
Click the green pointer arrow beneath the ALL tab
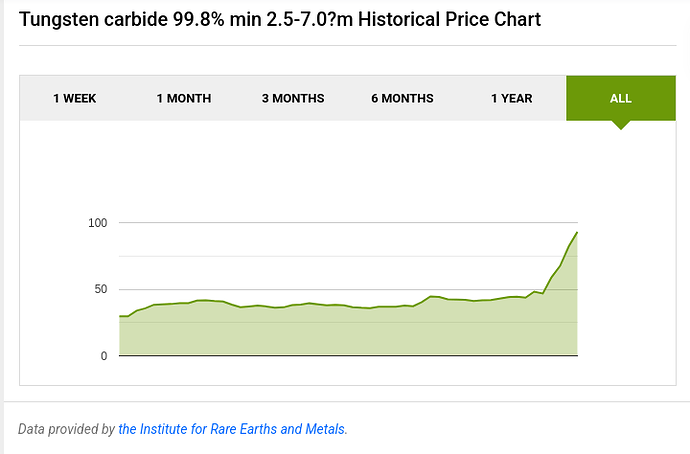click(x=621, y=125)
